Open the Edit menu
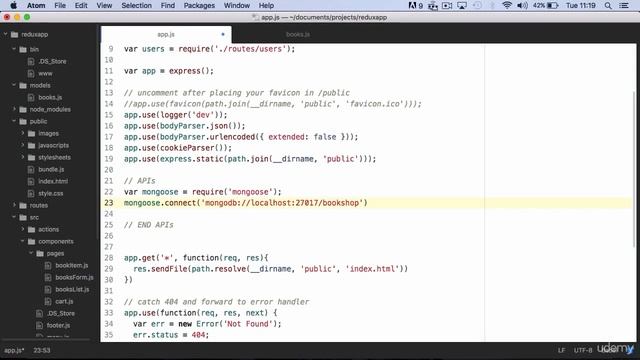640x360 pixels. point(81,5)
